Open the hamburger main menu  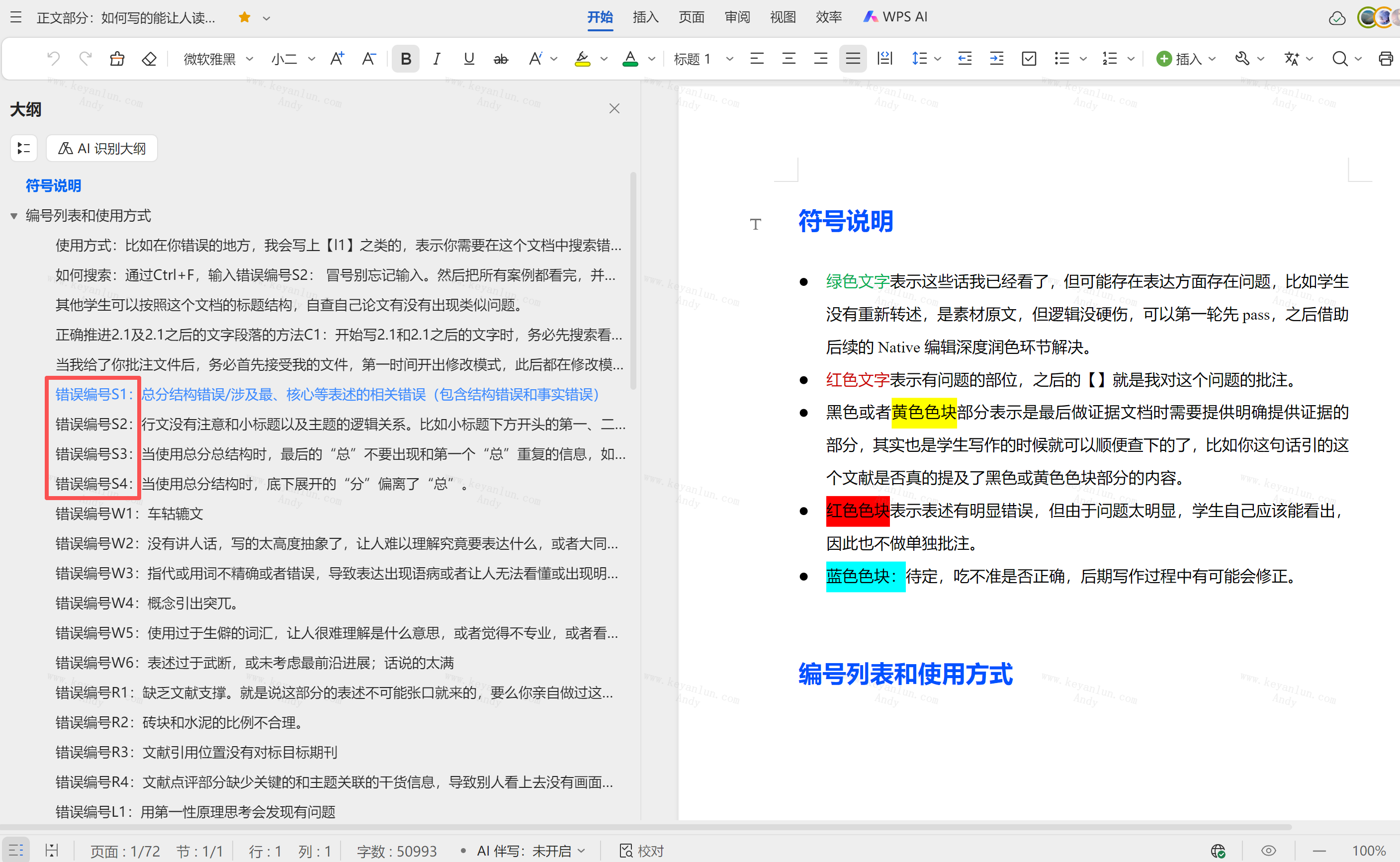(x=16, y=17)
